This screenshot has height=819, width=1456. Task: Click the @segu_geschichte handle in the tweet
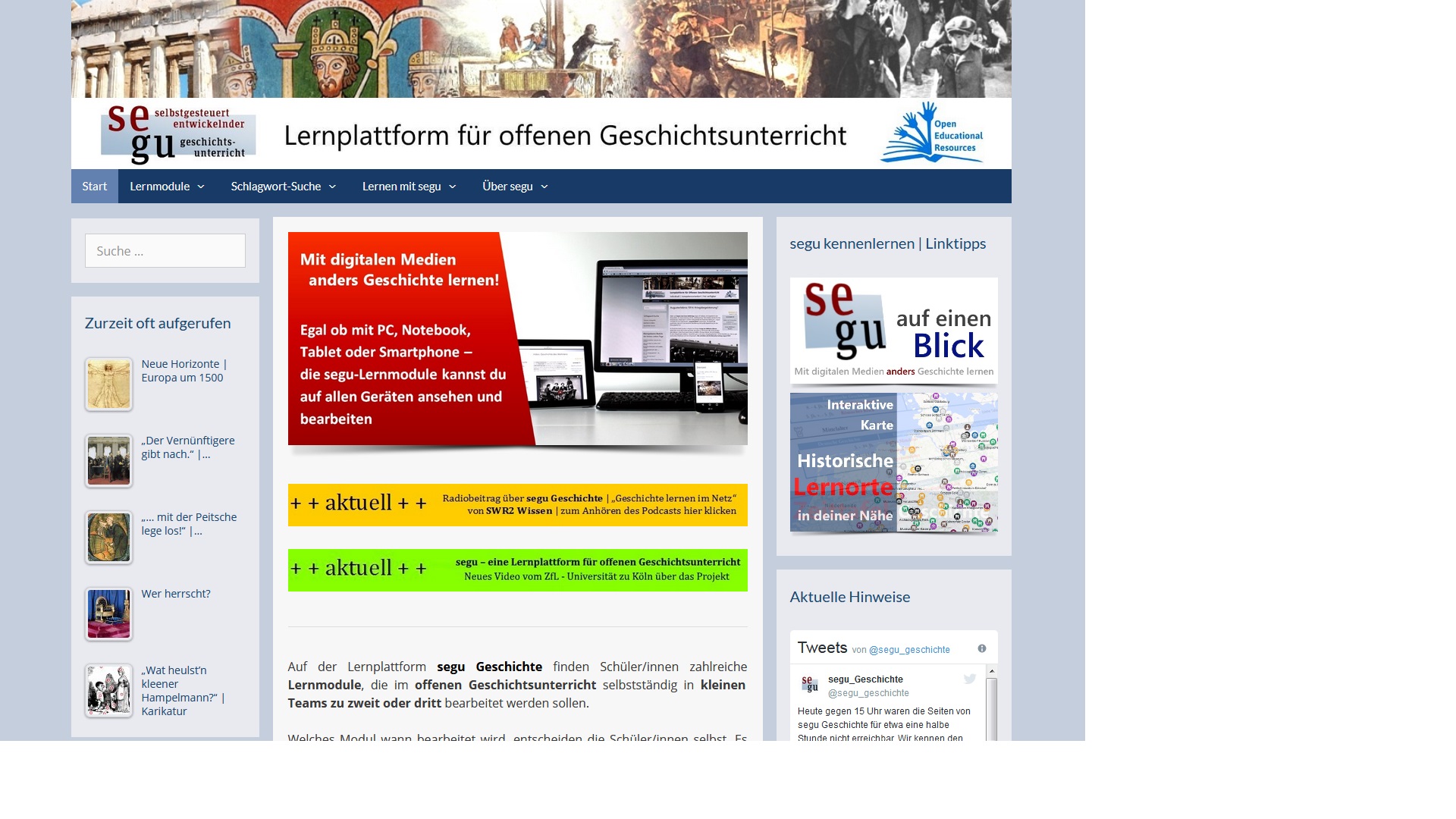point(868,693)
